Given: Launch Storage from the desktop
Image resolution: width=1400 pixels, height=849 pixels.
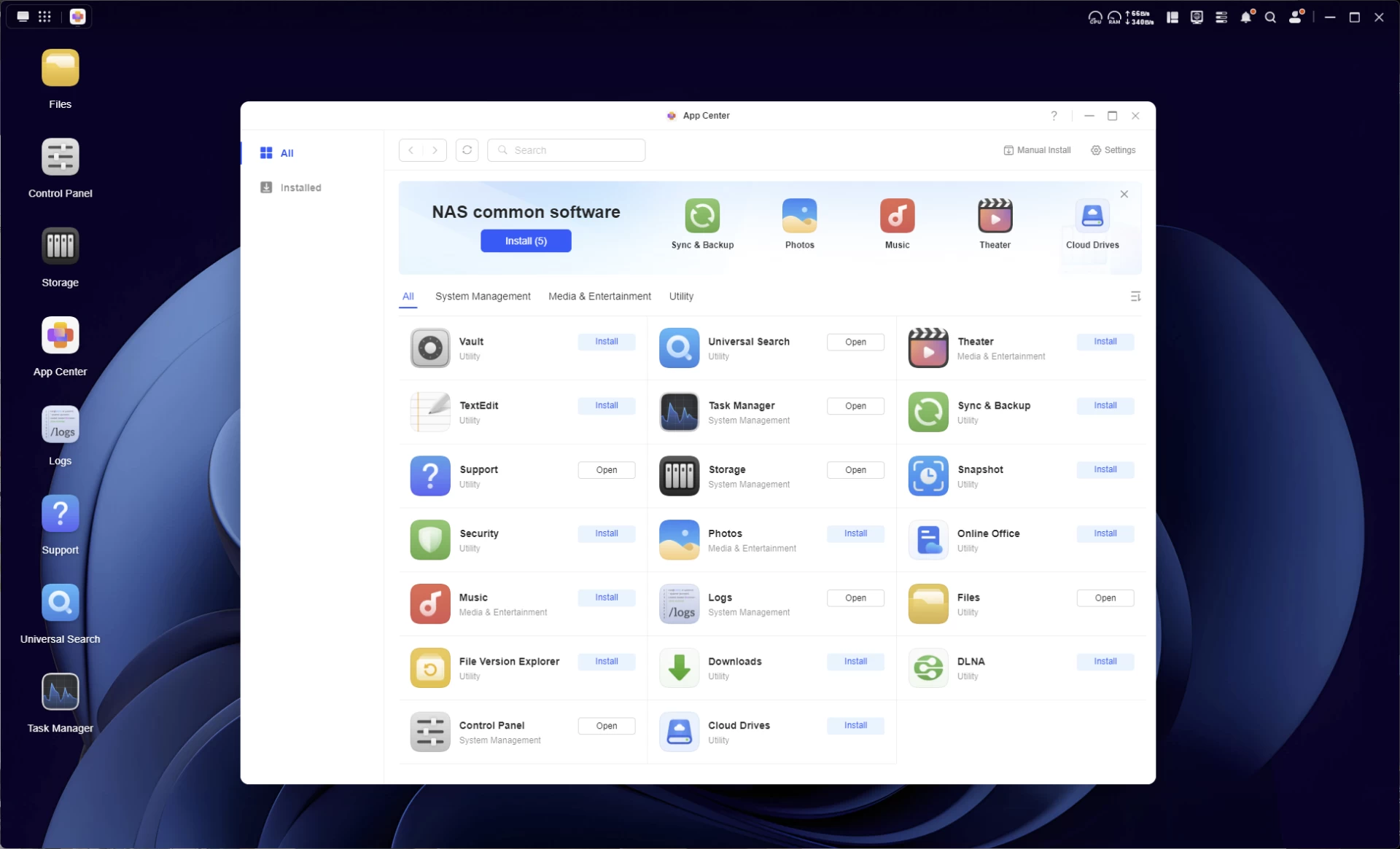Looking at the screenshot, I should [x=60, y=246].
